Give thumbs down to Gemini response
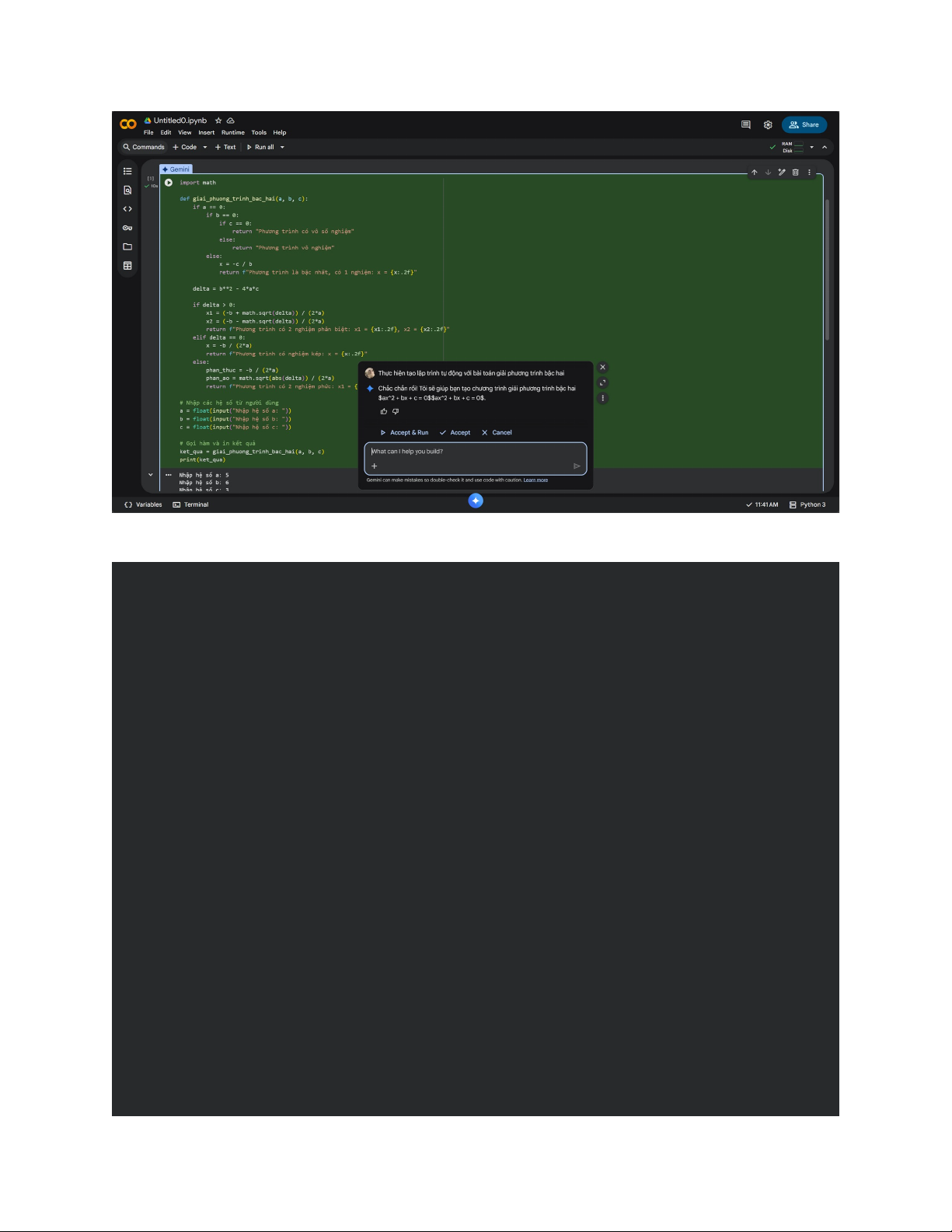This screenshot has height=1232, width=952. tap(396, 412)
